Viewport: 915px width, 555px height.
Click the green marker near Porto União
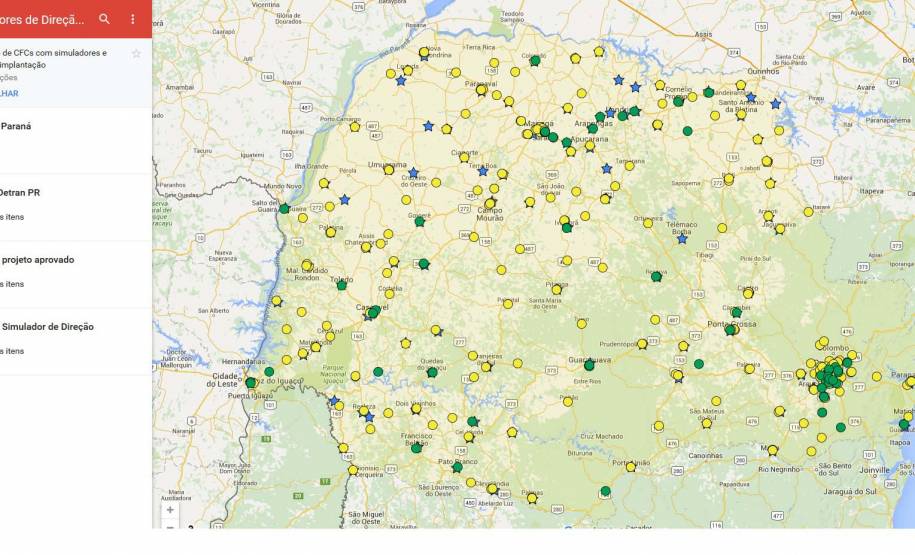(x=605, y=491)
